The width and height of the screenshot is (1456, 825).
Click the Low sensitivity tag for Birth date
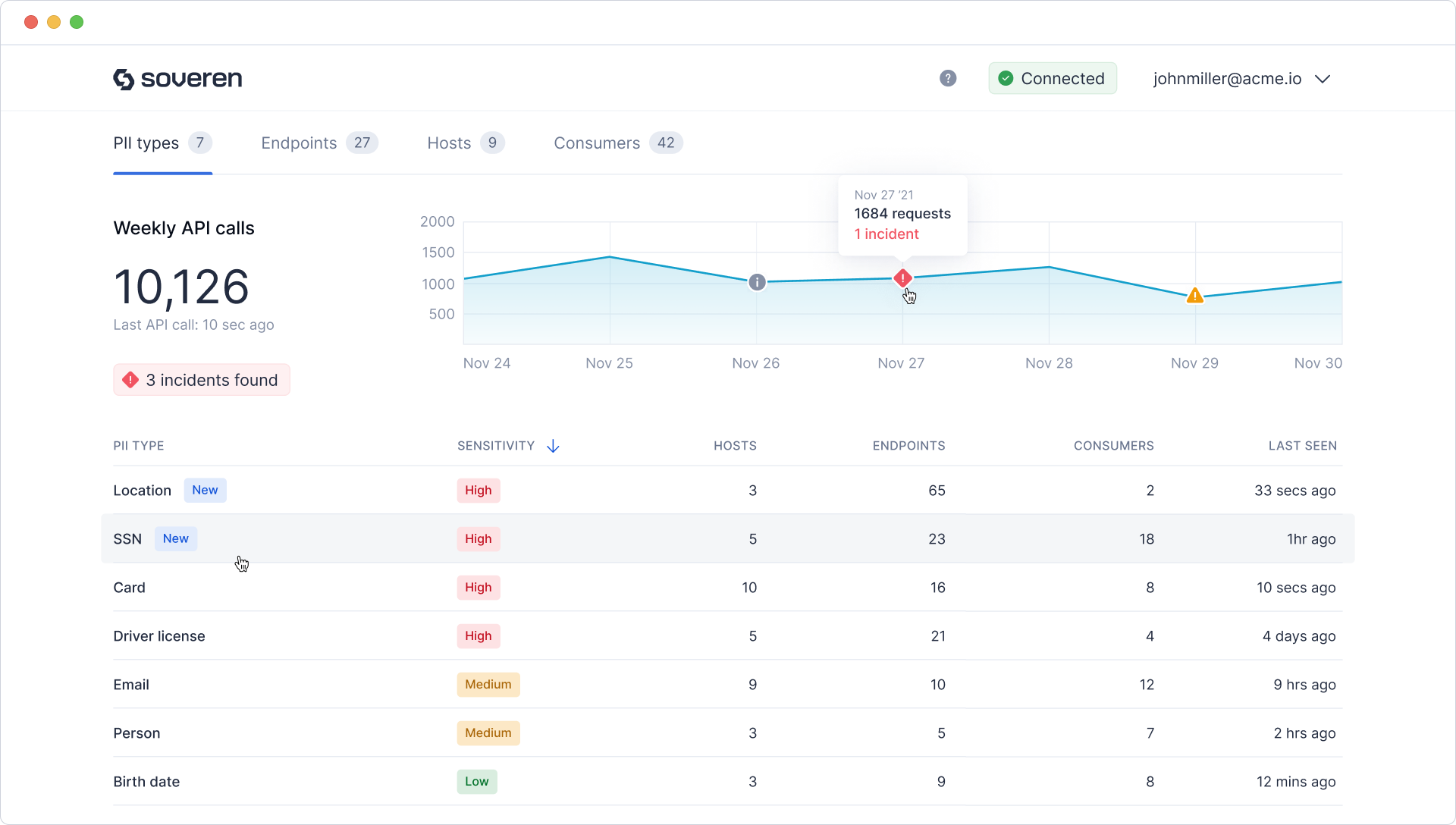point(476,782)
